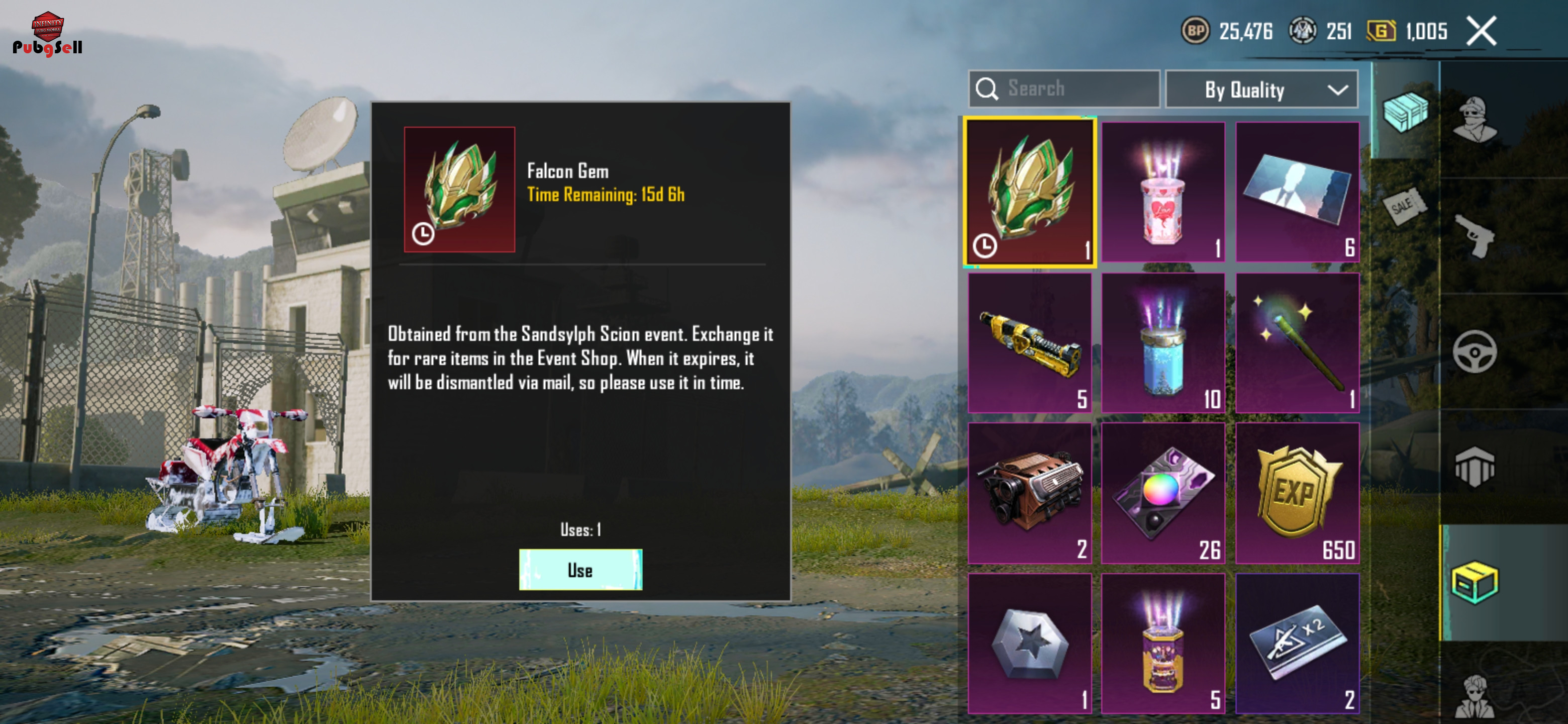Open the outfit category with masked character icon
This screenshot has width=1568, height=724.
pos(1475,119)
